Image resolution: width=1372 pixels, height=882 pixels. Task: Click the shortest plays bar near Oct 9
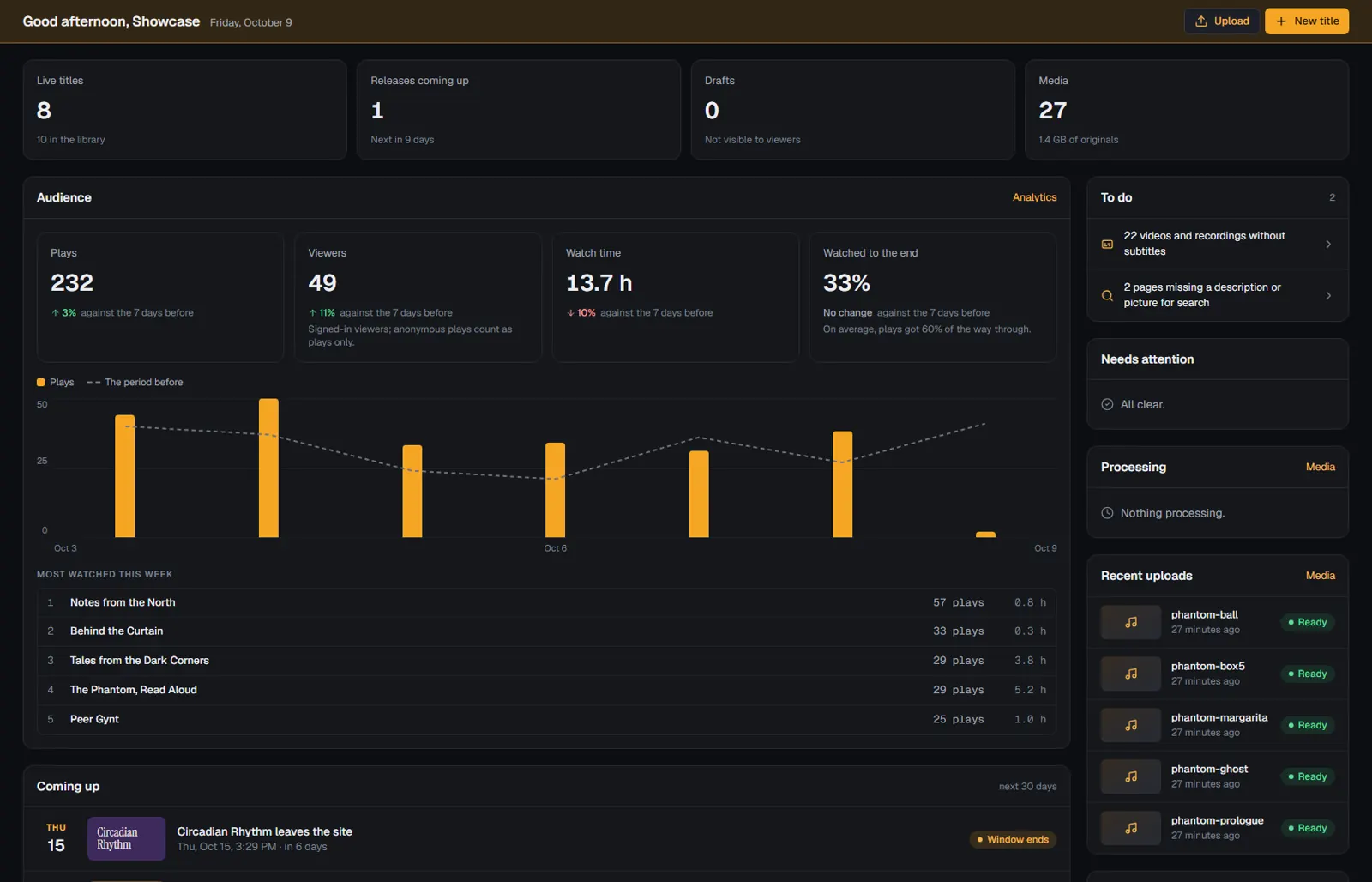(x=985, y=535)
